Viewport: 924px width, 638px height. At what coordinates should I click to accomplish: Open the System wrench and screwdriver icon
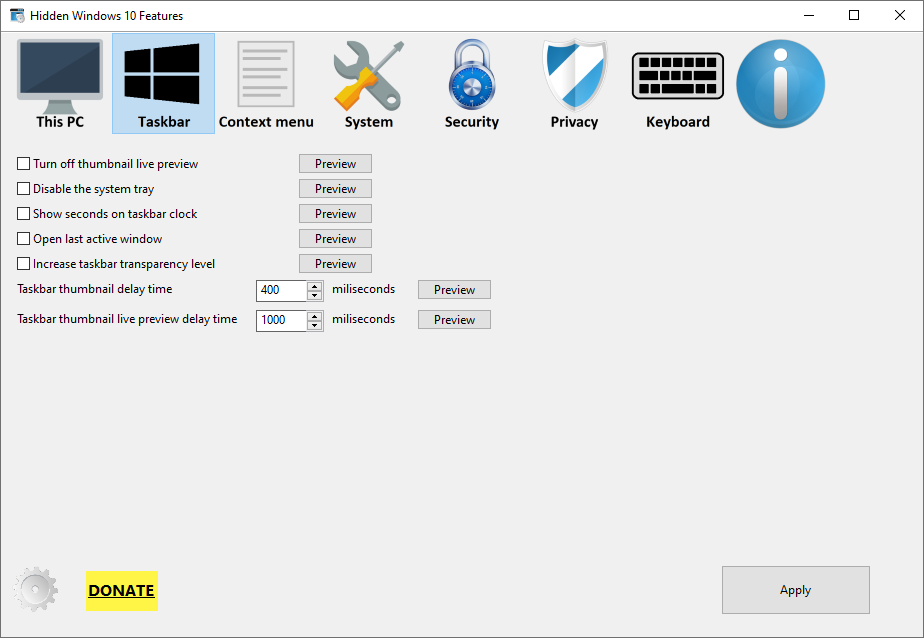(369, 84)
